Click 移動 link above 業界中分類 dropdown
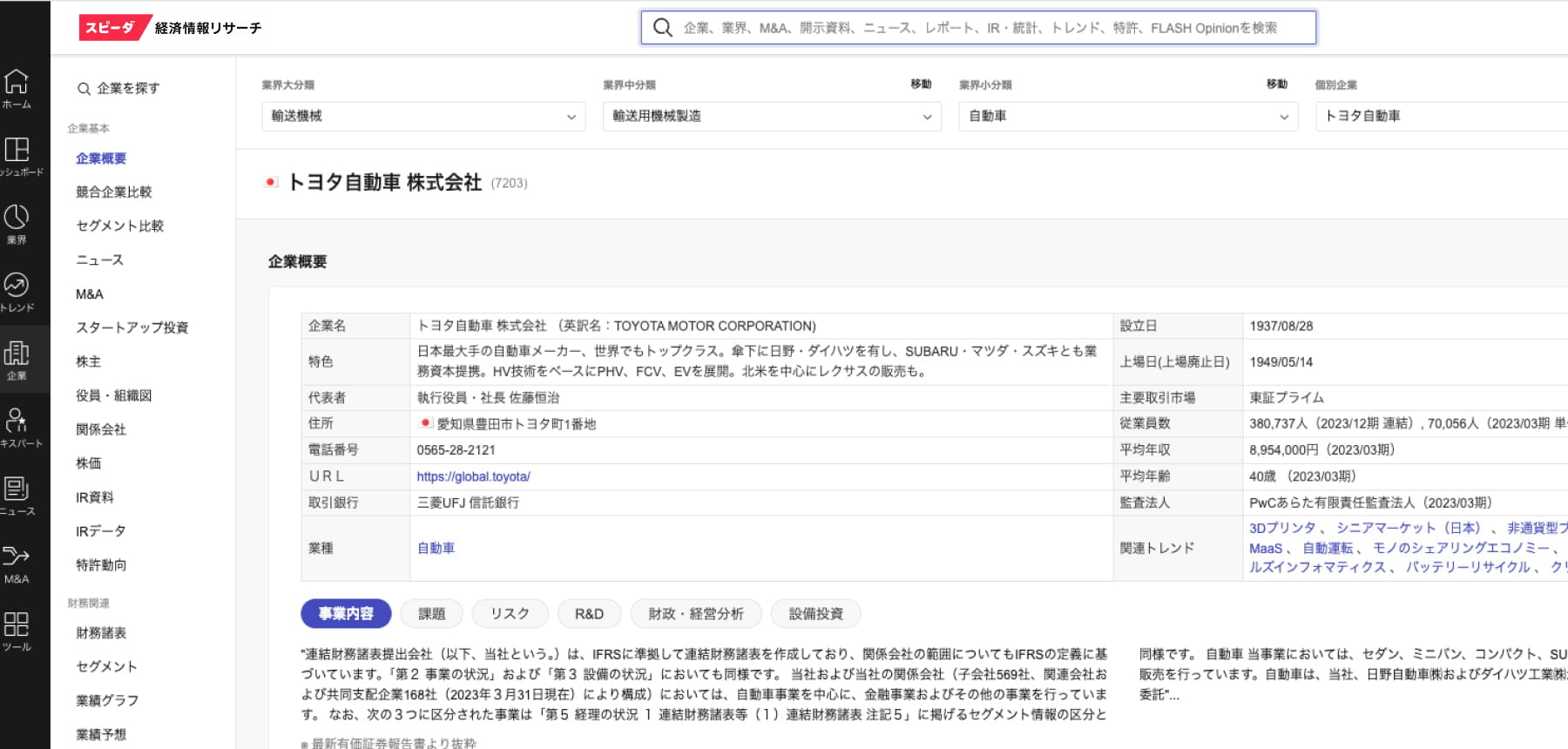1568x749 pixels. pos(921,84)
